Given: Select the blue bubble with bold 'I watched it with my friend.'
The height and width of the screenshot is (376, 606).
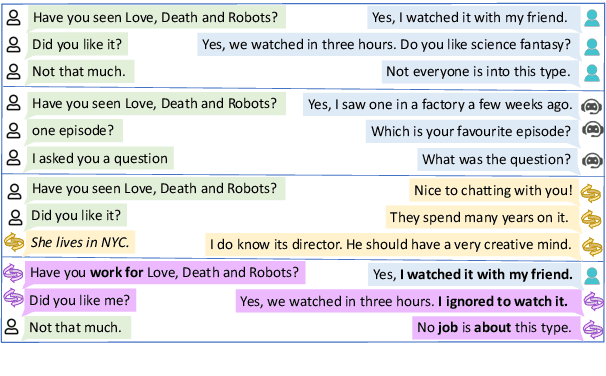Looking at the screenshot, I should 474,274.
